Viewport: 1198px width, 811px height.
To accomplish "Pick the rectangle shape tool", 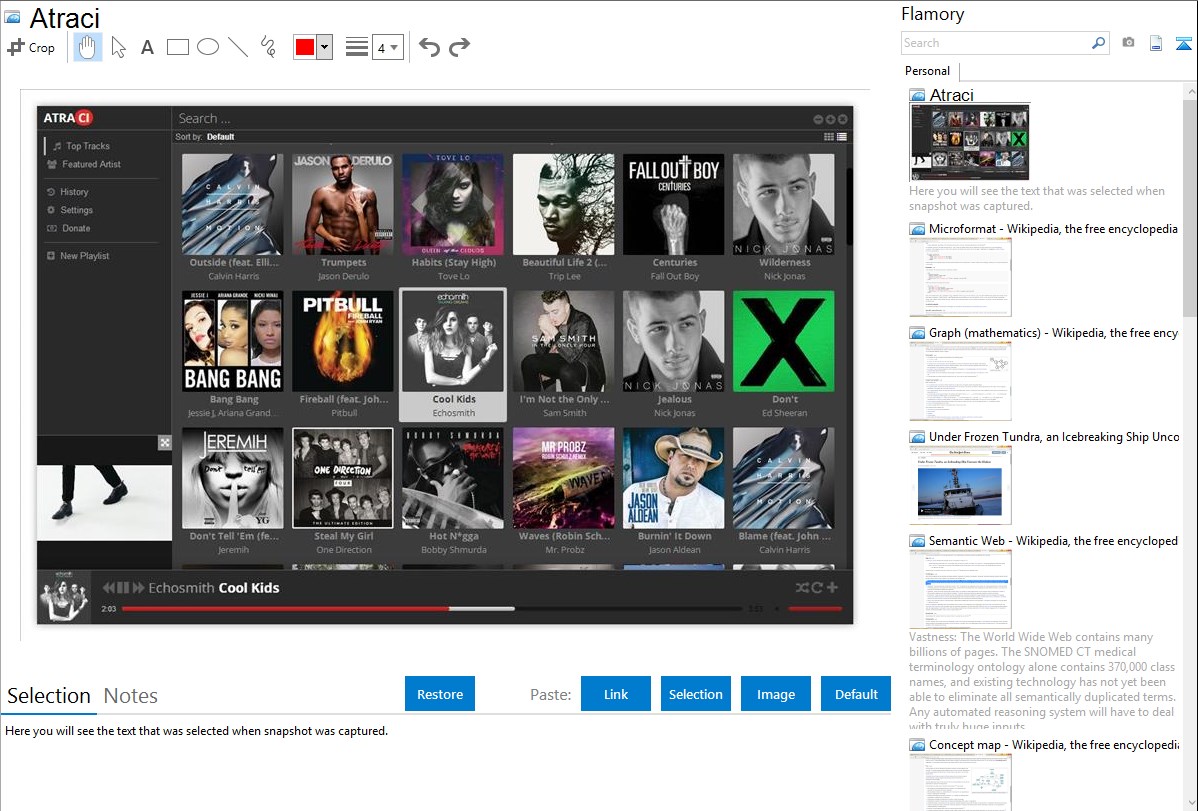I will point(178,47).
